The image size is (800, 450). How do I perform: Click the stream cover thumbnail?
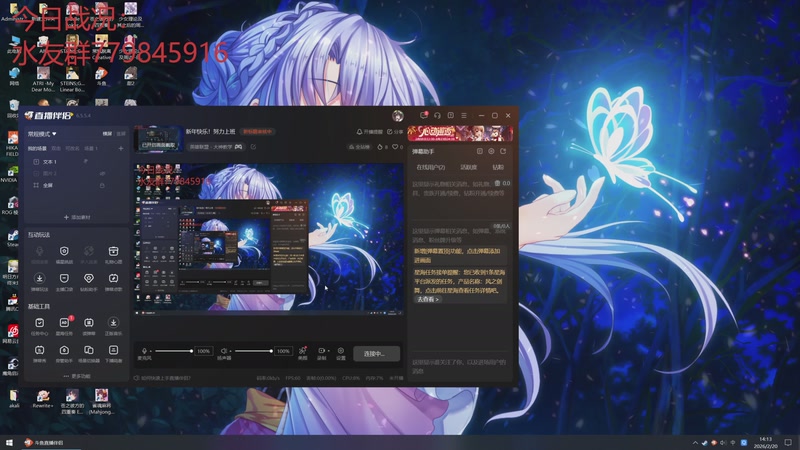158,139
